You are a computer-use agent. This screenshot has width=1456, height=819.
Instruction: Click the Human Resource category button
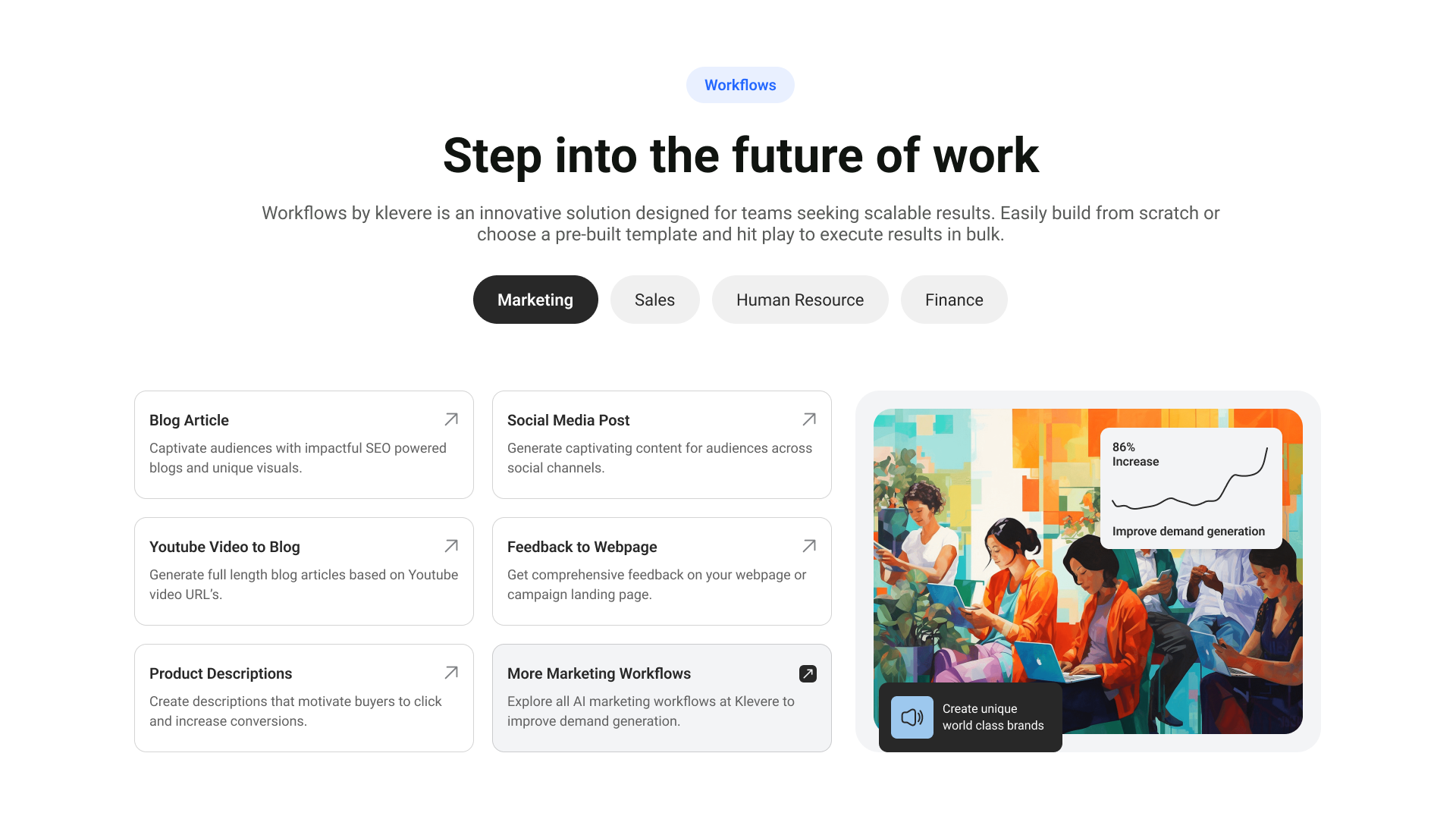800,300
